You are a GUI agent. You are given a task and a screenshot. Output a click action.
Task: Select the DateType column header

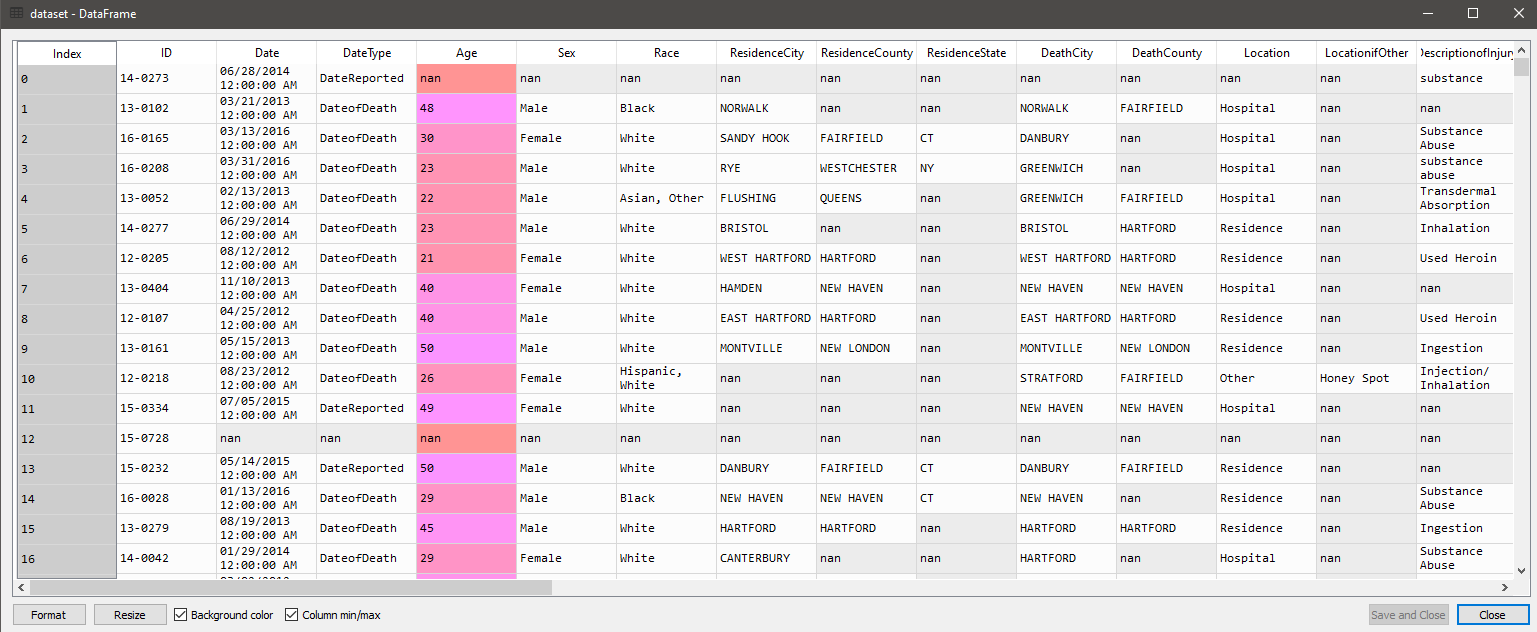366,53
